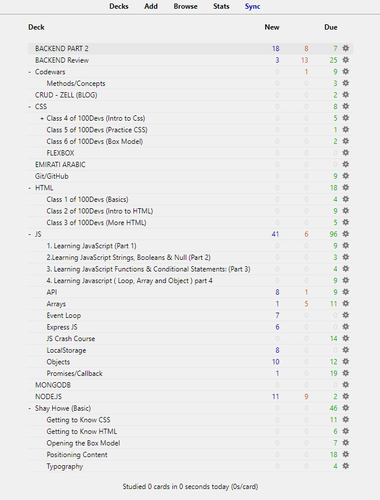The image size is (380, 500).
Task: Open the Browse window
Action: 185,6
